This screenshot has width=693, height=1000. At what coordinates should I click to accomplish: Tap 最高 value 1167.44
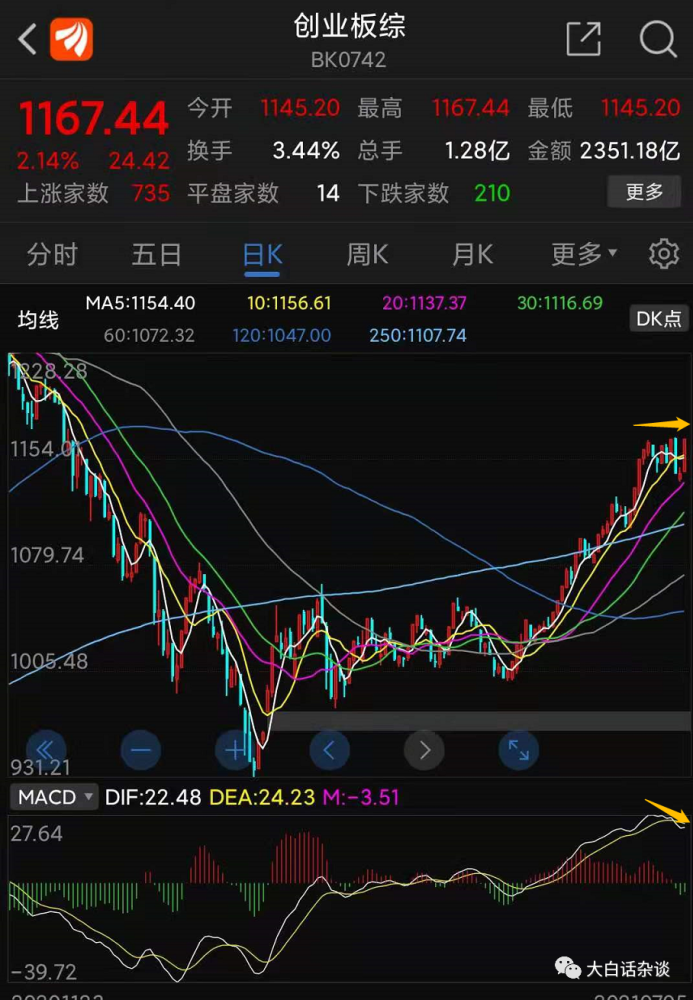[x=471, y=108]
